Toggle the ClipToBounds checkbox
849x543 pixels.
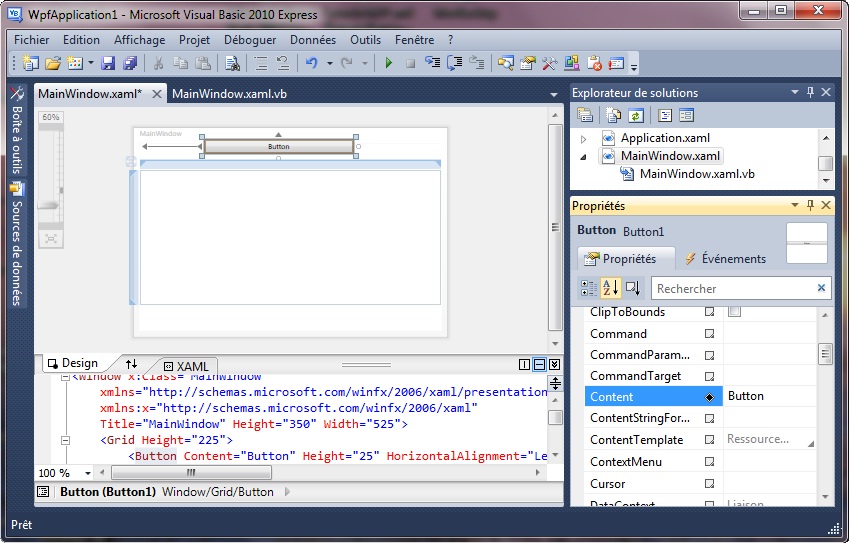click(734, 312)
